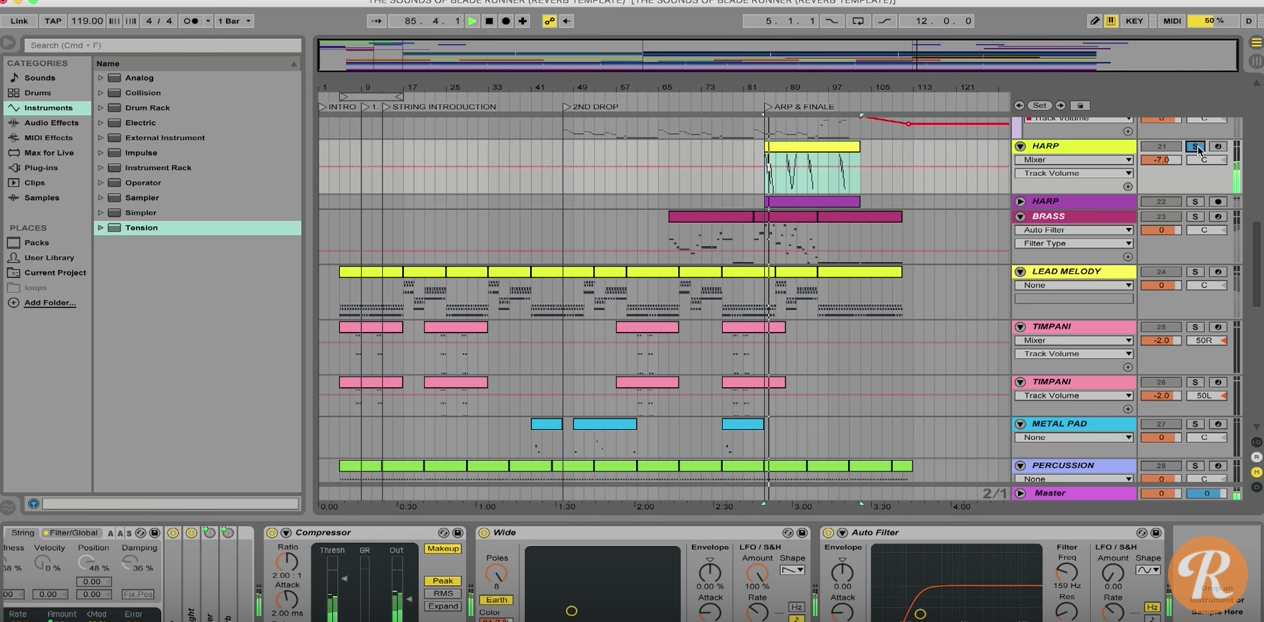Arm LEAD MELODY track for recording
This screenshot has width=1264, height=622.
(1217, 271)
